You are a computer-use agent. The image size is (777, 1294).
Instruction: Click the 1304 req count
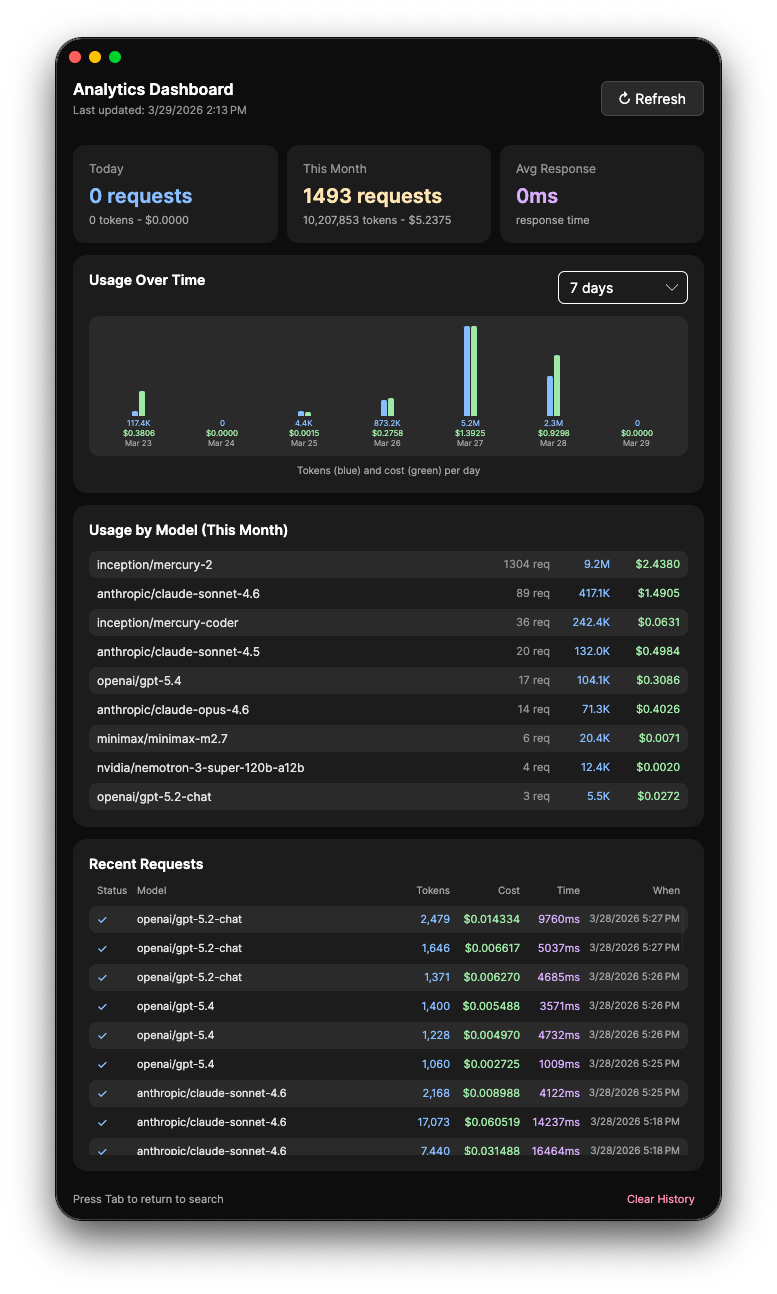tap(527, 564)
